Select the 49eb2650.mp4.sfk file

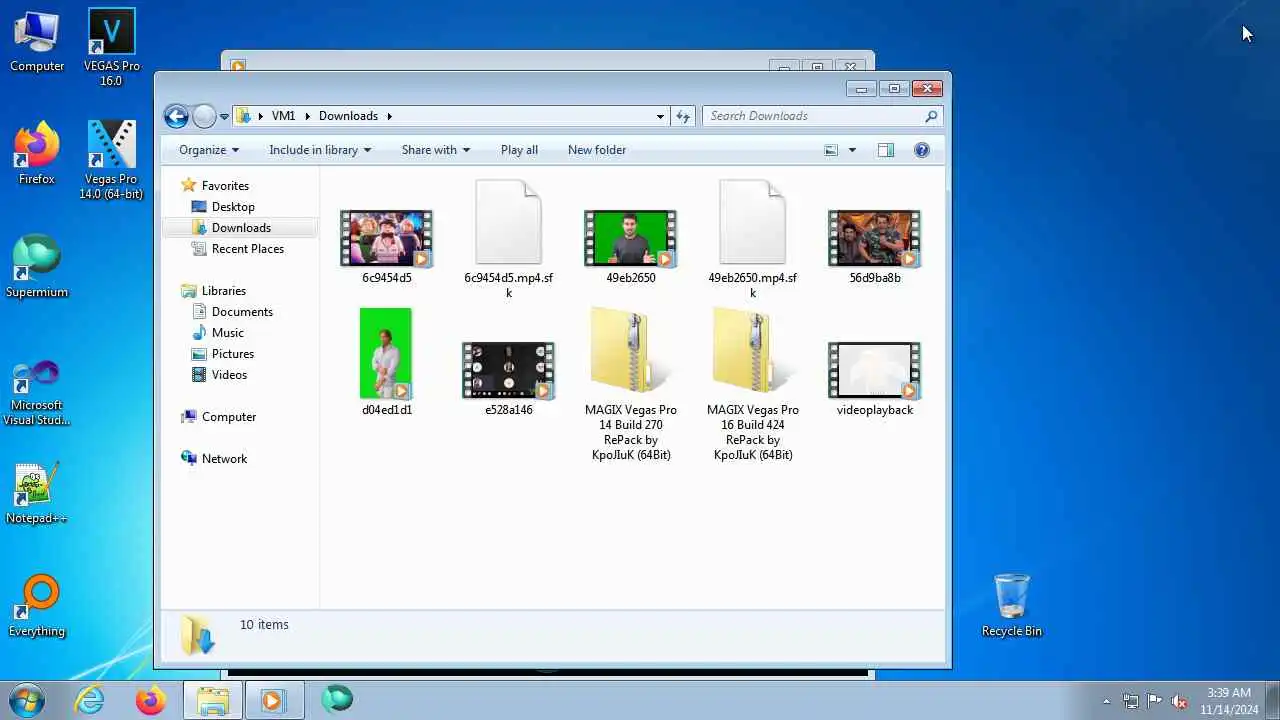click(752, 240)
